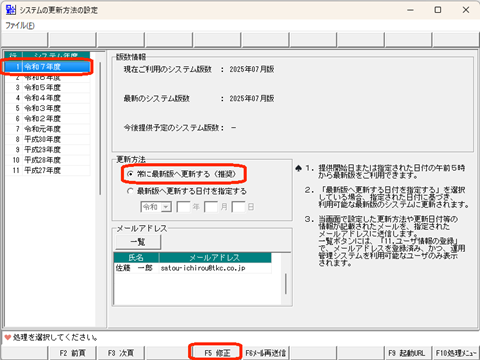
Task: Maximize the システムの更新方法の設定 window
Action: coord(438,10)
